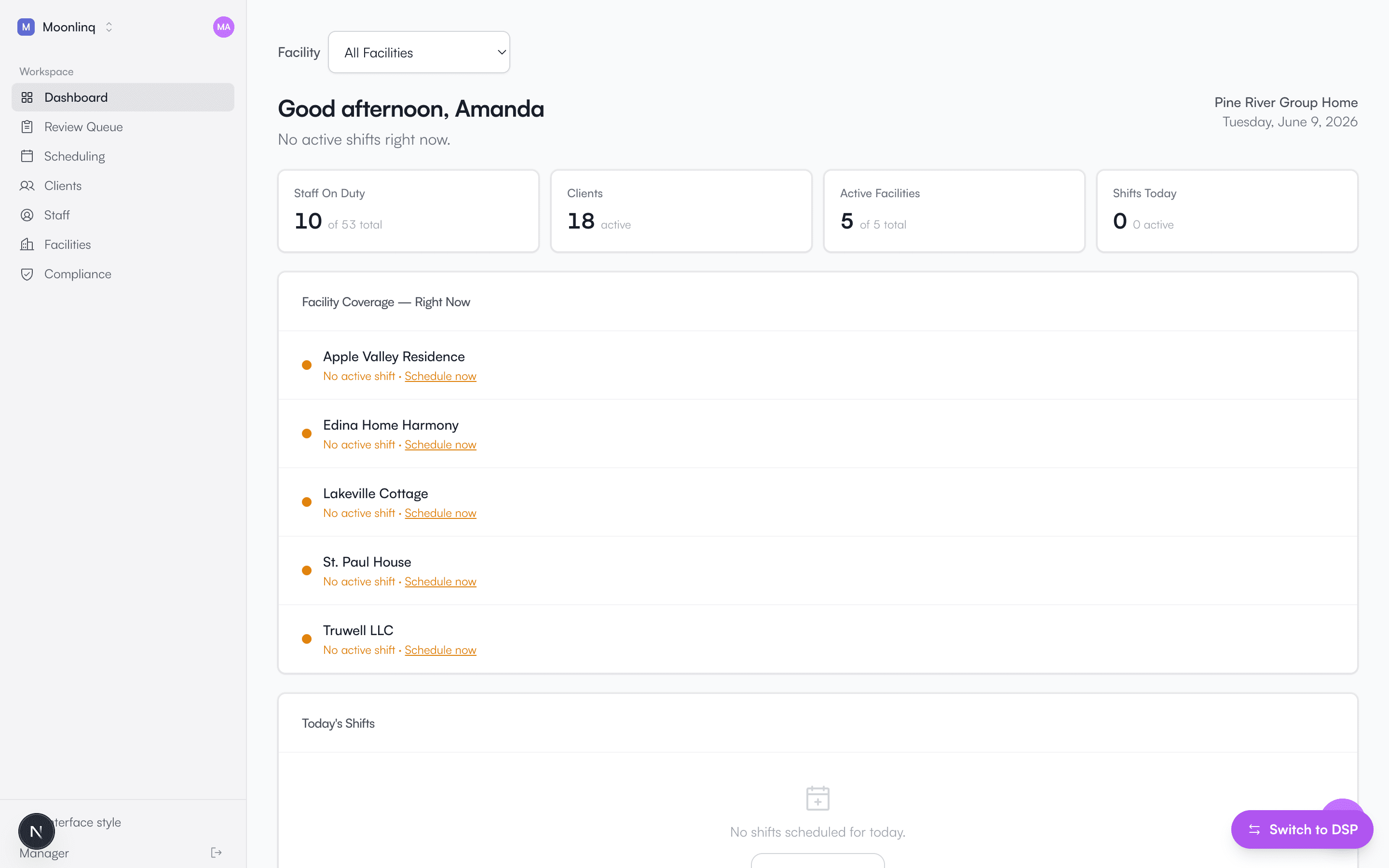1389x868 pixels.
Task: Click the Scheduling calendar icon
Action: [27, 156]
